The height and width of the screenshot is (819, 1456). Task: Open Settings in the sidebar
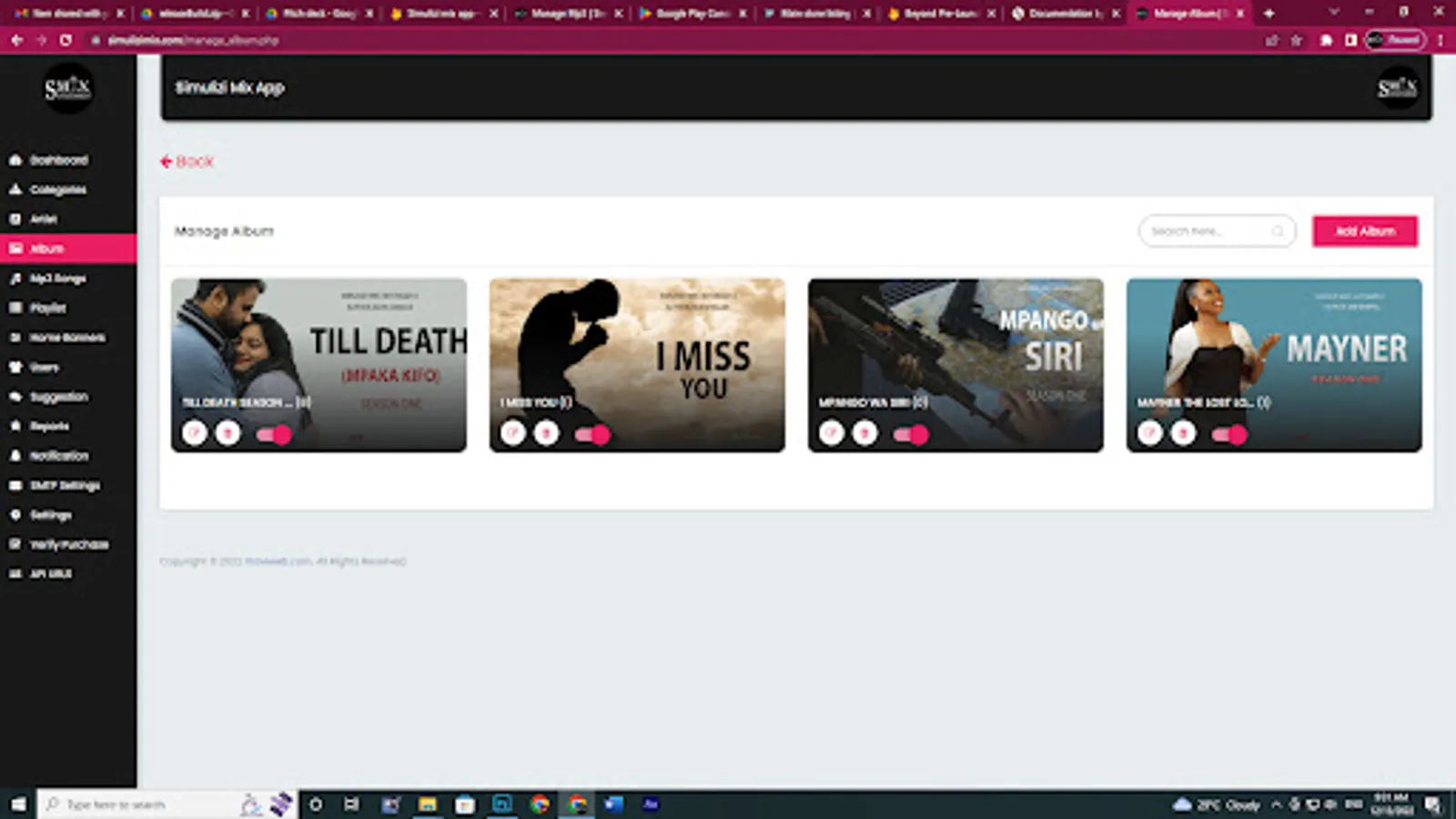tap(41, 515)
